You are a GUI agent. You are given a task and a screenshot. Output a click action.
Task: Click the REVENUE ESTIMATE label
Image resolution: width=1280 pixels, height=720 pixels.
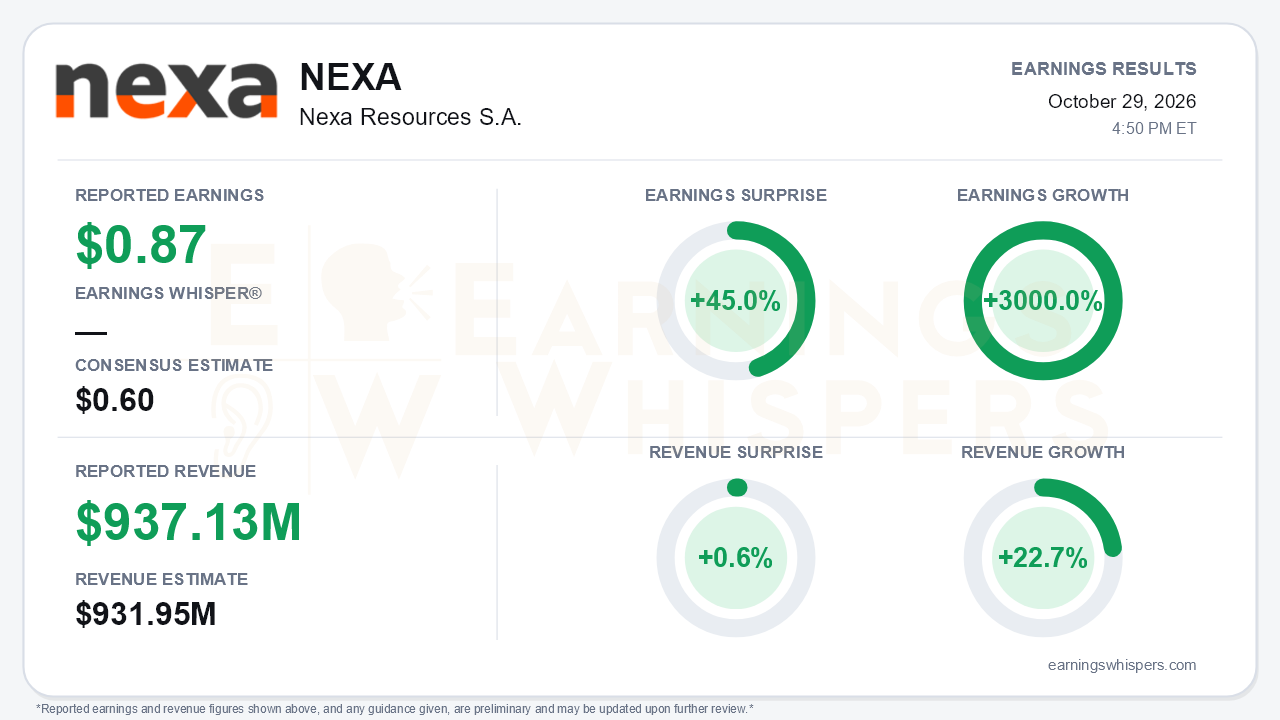tap(162, 579)
